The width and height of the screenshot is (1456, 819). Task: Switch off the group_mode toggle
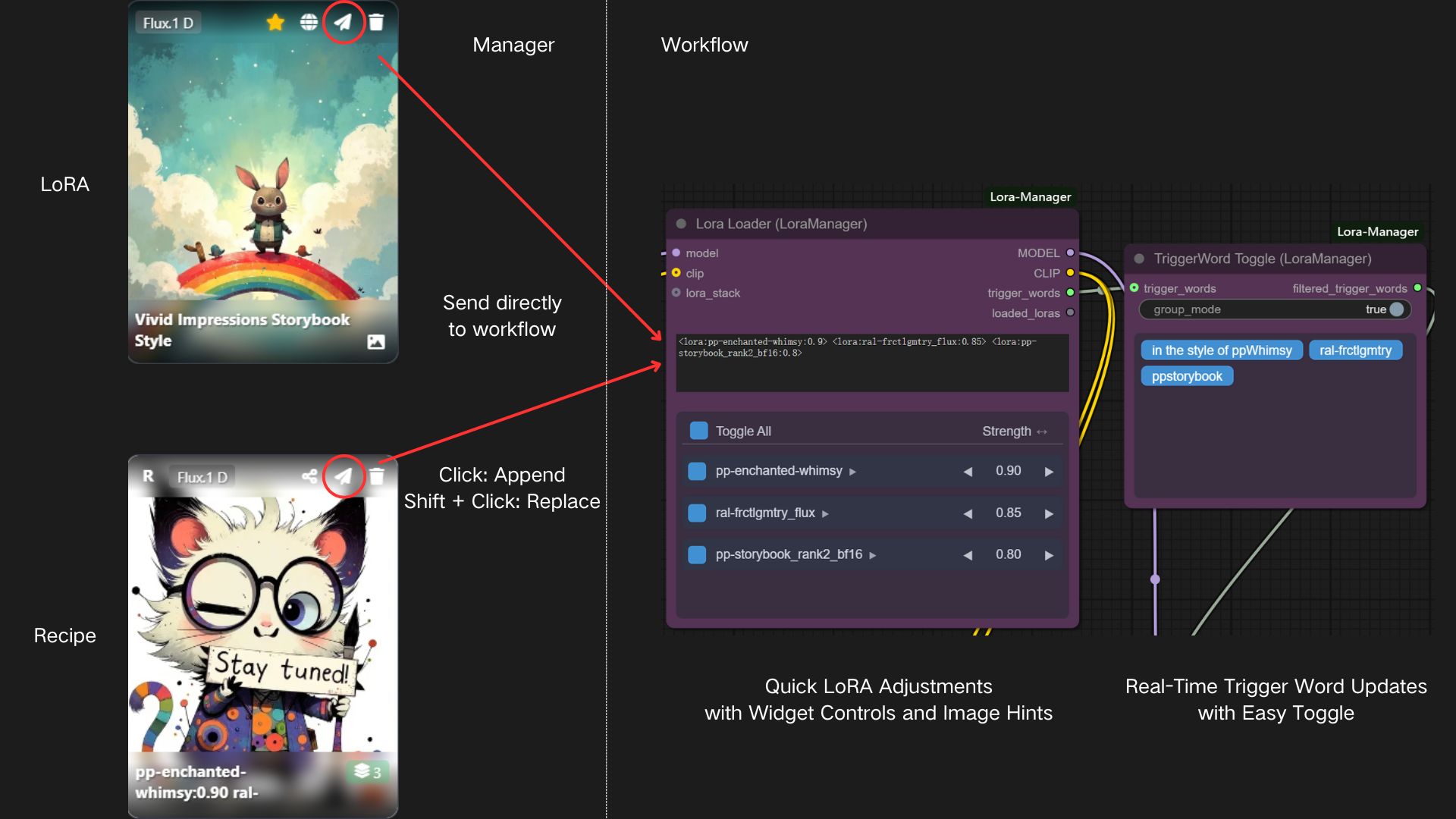pos(1395,309)
